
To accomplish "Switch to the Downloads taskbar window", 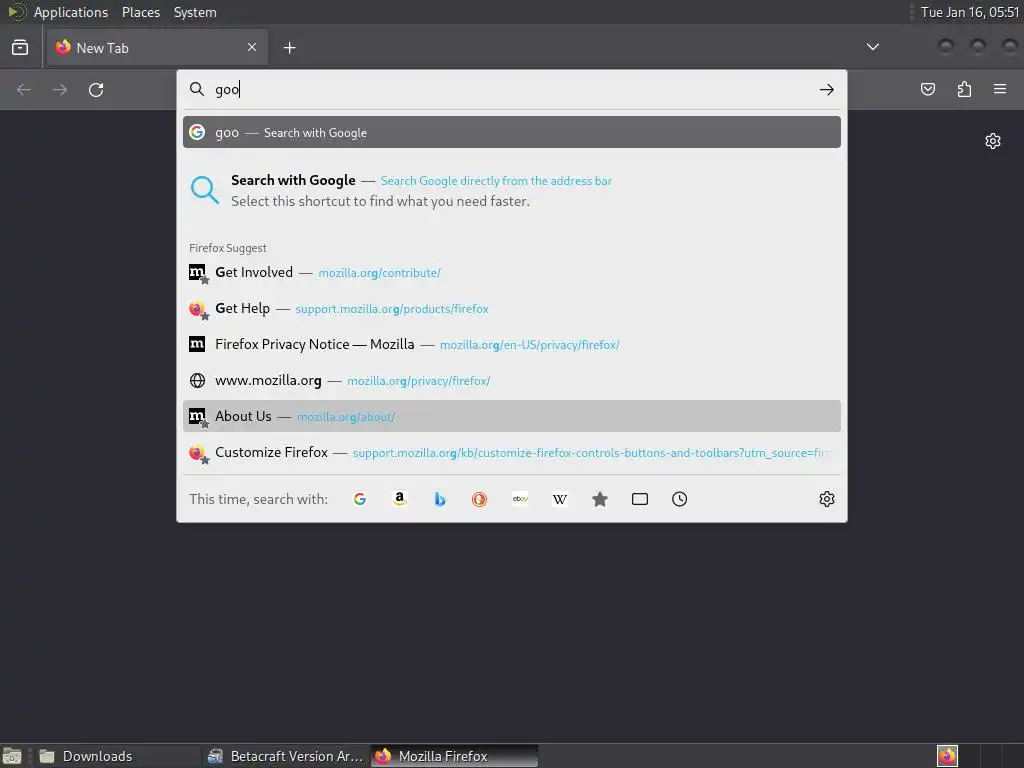I will point(116,756).
